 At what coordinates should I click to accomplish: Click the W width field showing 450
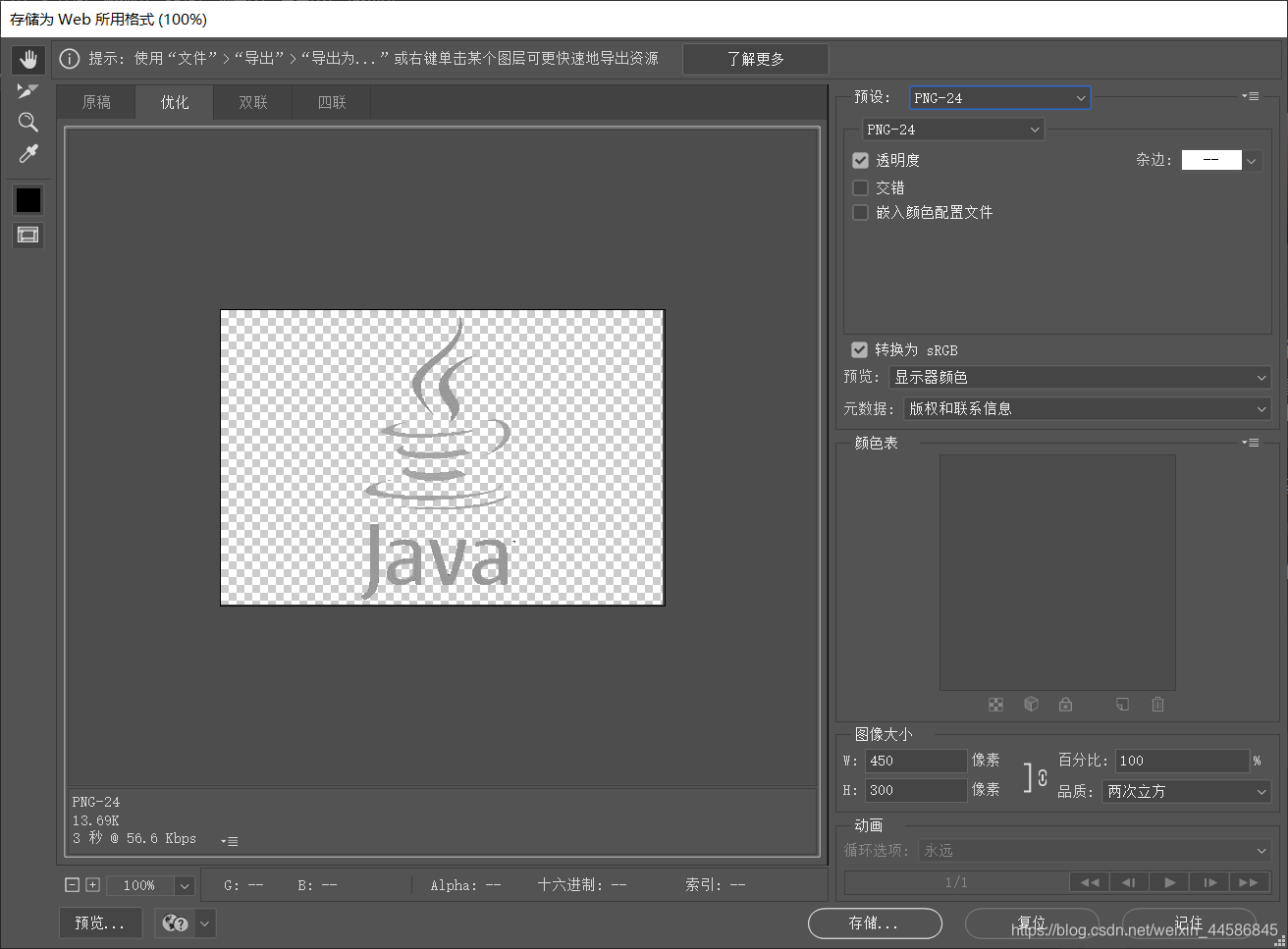coord(916,761)
